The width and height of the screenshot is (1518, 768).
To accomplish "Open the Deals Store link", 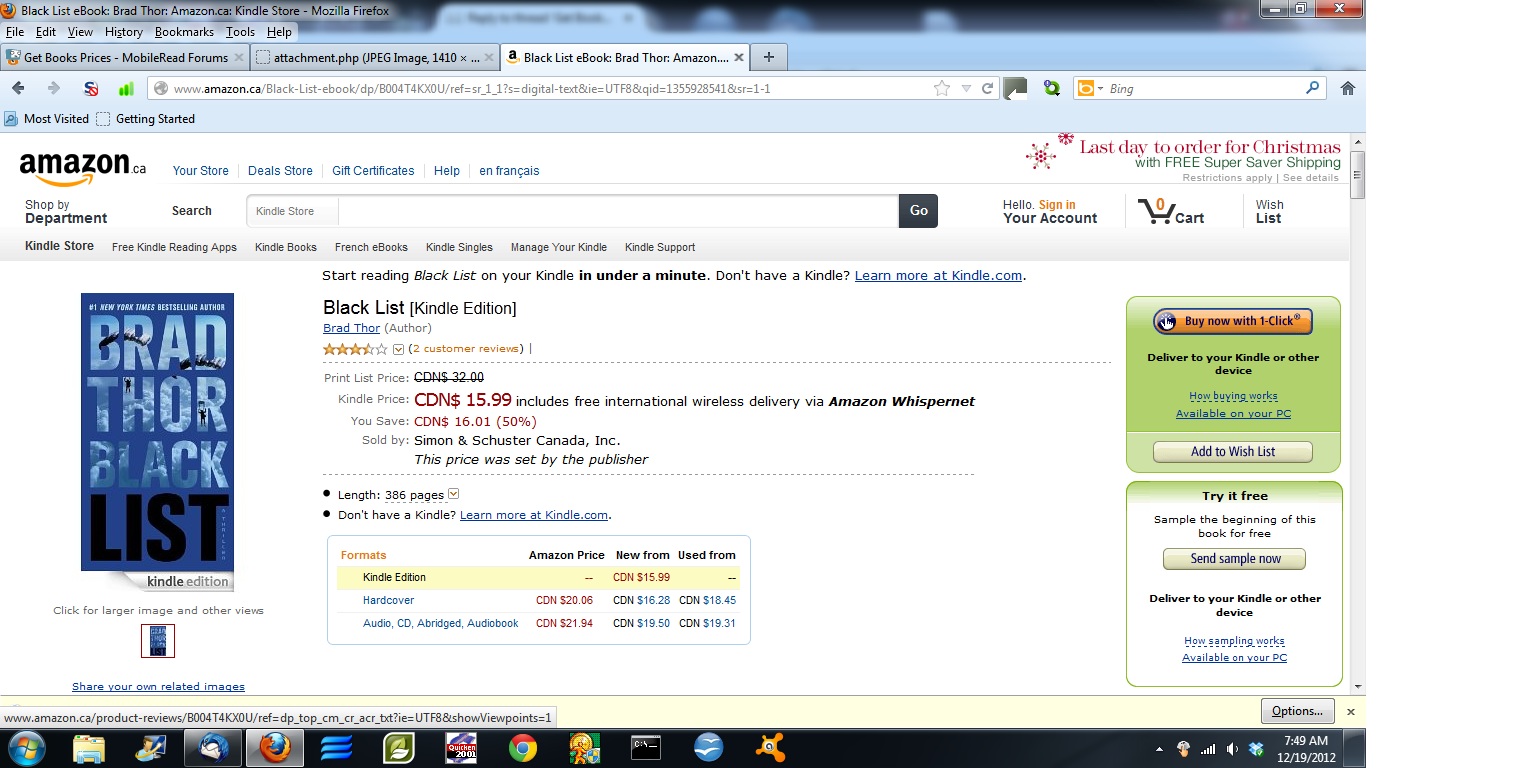I will [280, 171].
